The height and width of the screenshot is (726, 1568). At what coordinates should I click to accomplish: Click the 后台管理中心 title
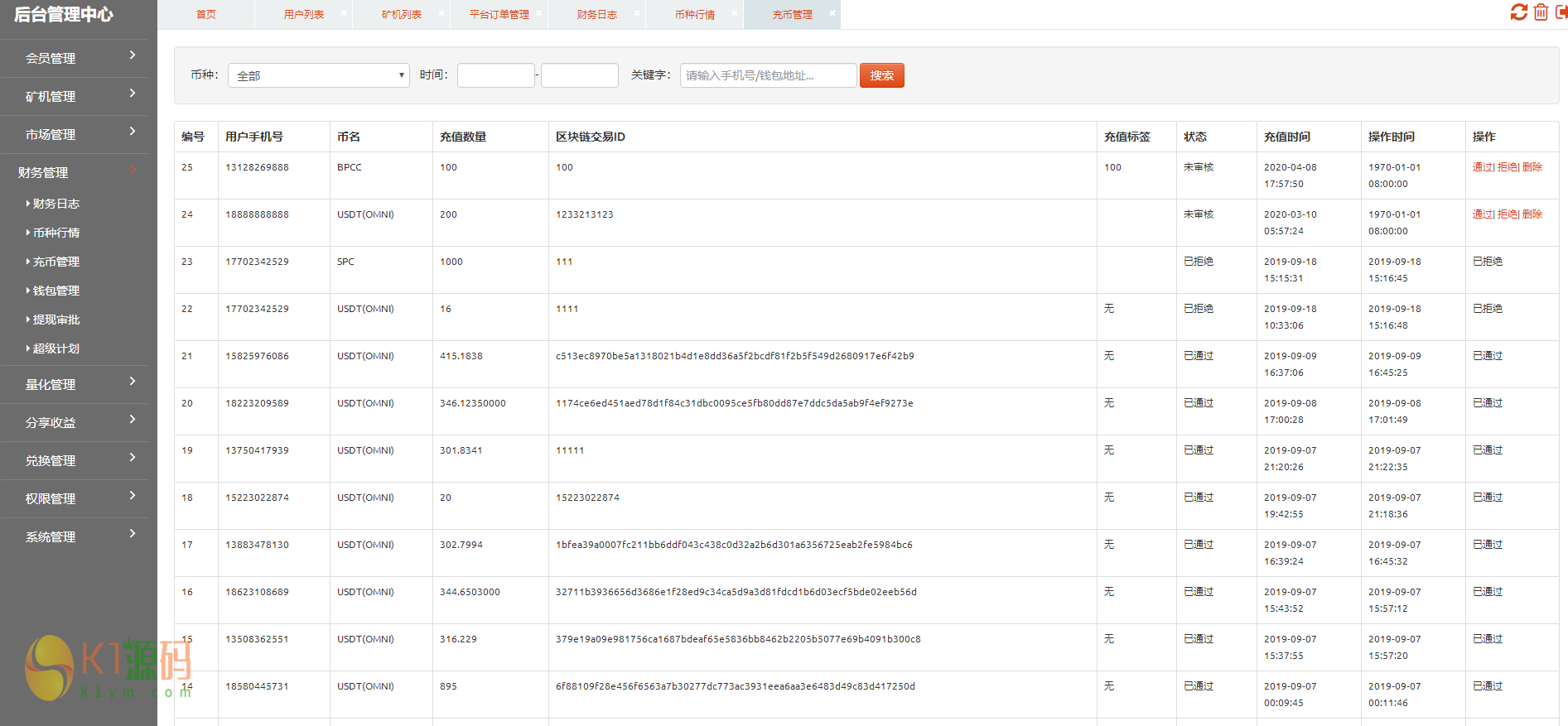(x=64, y=14)
